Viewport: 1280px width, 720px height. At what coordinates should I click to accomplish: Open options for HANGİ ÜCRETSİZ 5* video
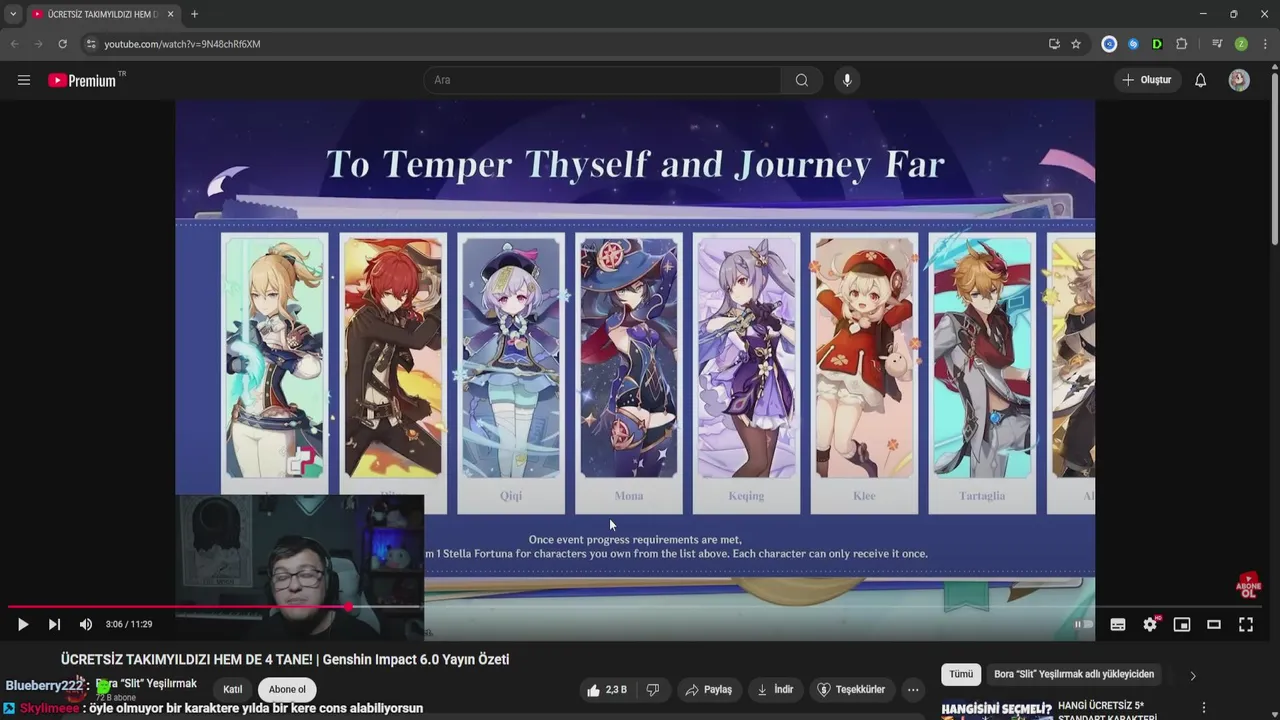(x=1204, y=708)
